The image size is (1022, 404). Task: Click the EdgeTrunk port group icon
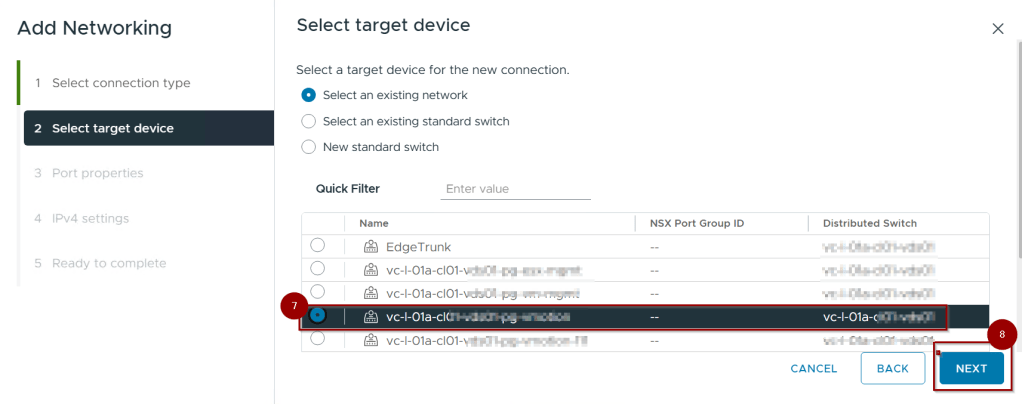[369, 246]
